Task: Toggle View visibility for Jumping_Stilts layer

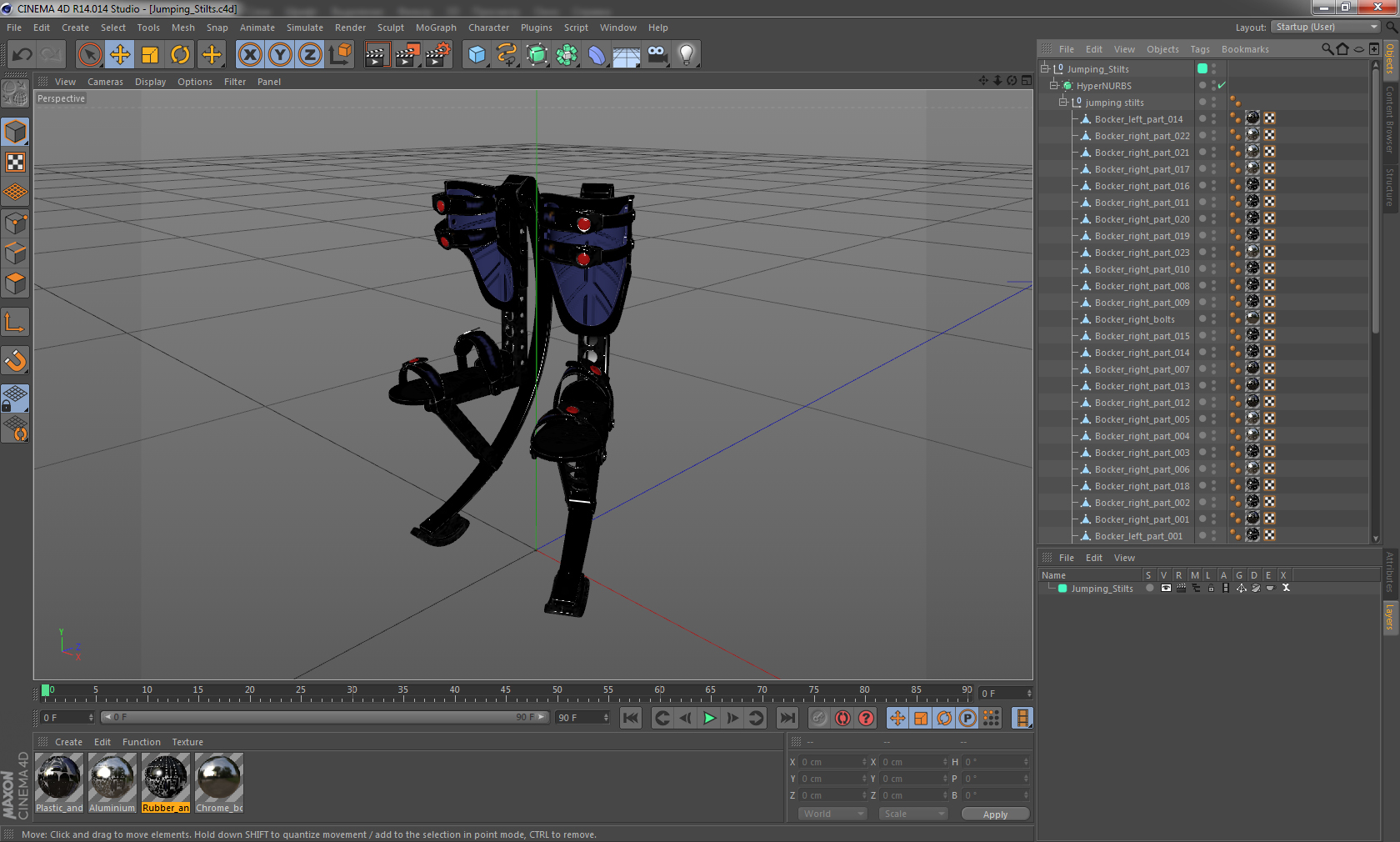Action: point(1166,588)
